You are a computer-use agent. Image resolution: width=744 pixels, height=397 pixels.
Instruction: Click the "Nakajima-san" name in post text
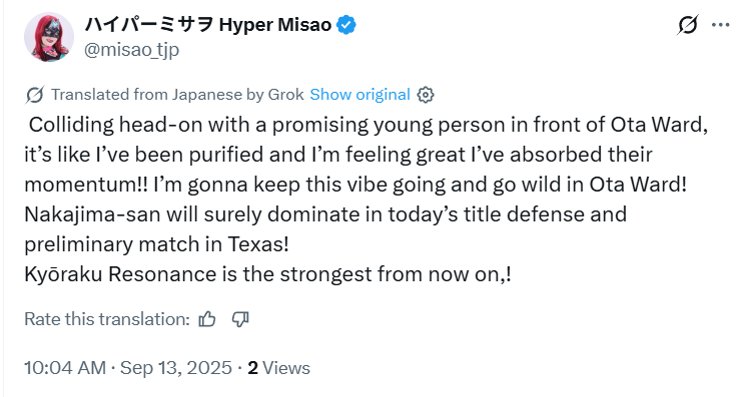click(x=93, y=214)
